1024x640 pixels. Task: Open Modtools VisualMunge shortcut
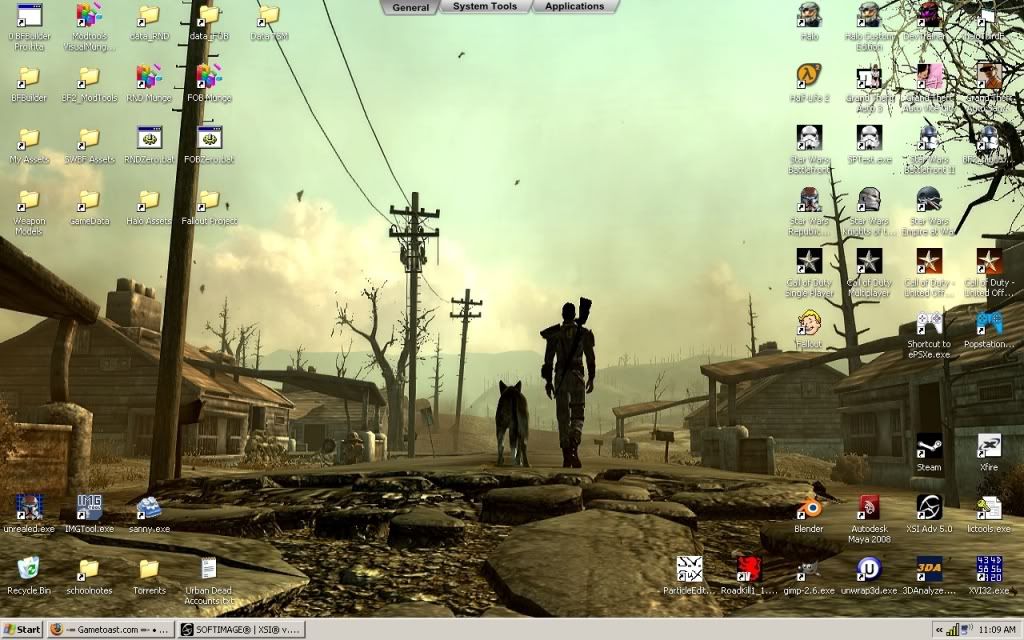89,26
